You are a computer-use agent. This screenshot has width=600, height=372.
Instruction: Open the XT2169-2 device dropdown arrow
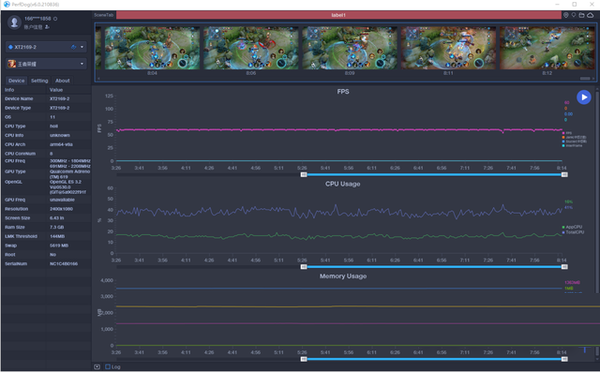82,47
